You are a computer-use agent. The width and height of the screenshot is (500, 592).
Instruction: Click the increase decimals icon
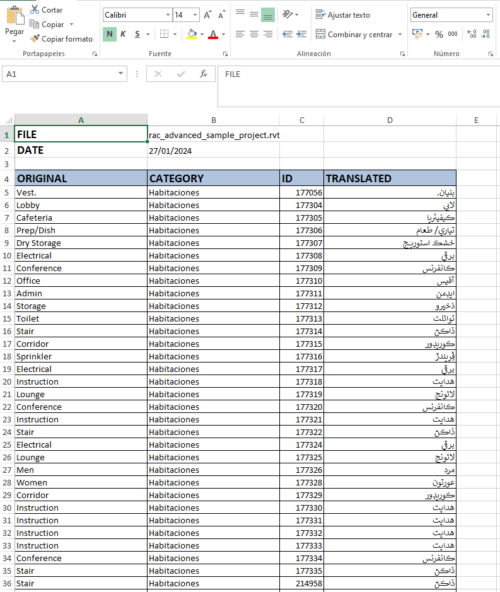pos(472,34)
